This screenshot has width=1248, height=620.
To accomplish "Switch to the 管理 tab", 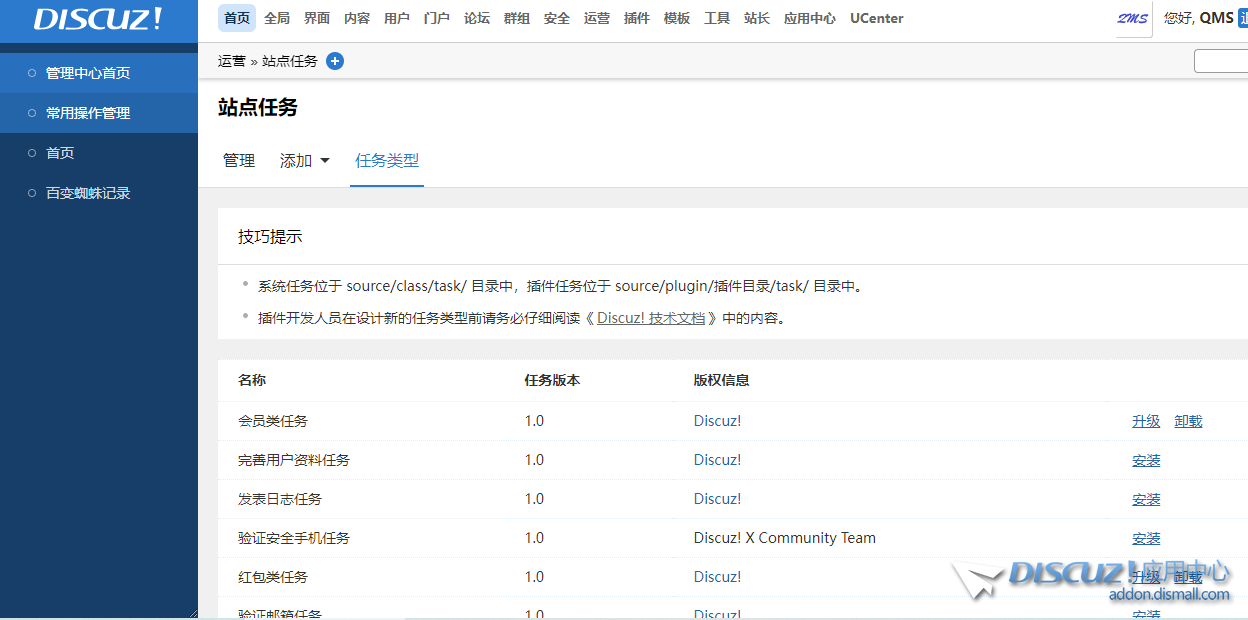I will pos(239,161).
